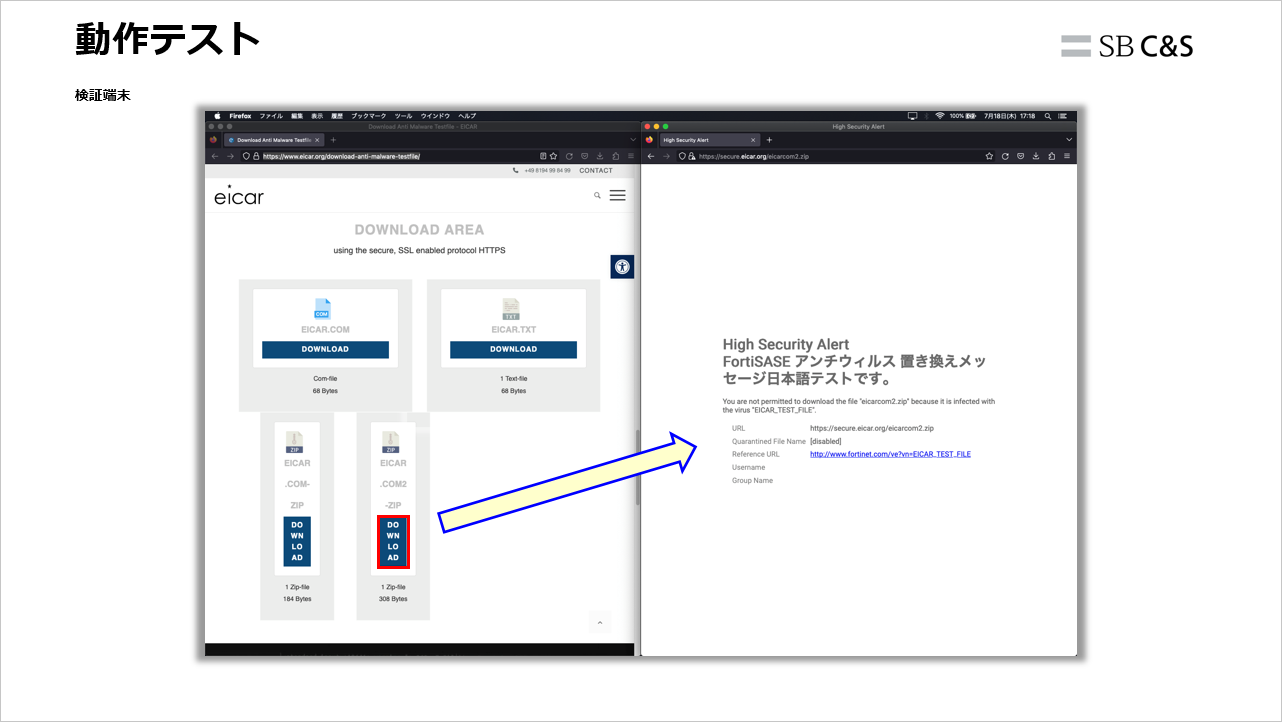Click tracking protection shield in EICAR window

click(x=246, y=156)
